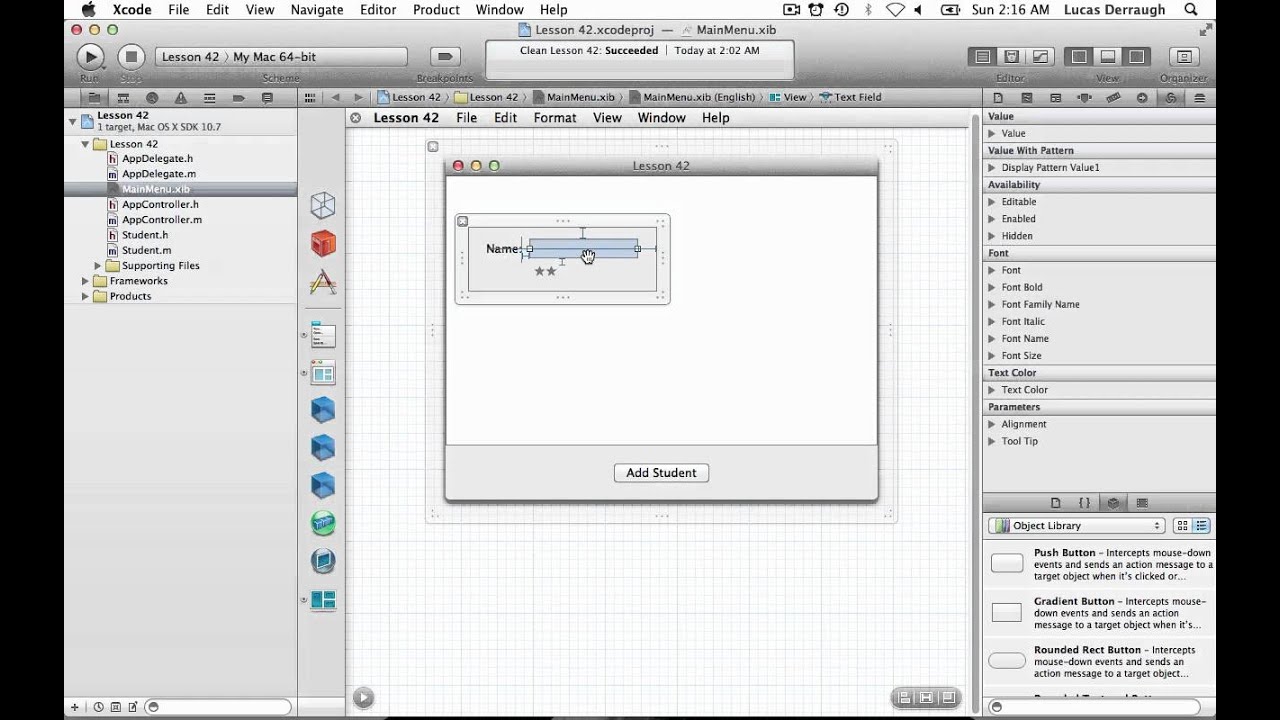Expand the Display Pattern Value1 binding
Viewport: 1280px width, 720px height.
coord(992,168)
